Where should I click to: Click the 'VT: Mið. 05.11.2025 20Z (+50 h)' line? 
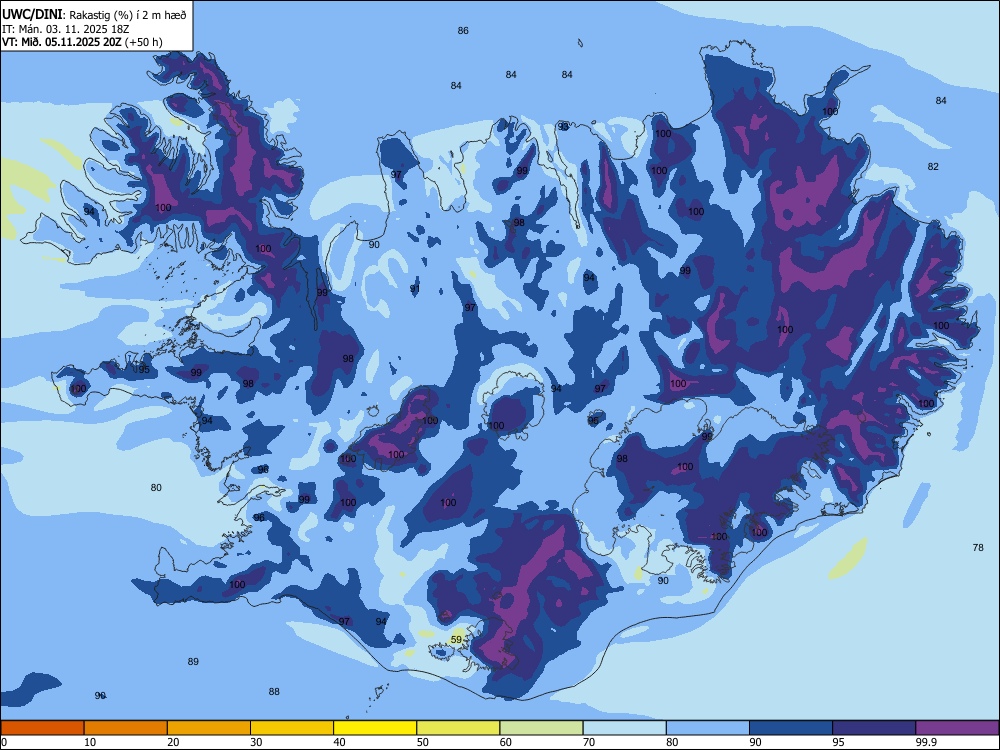82,42
